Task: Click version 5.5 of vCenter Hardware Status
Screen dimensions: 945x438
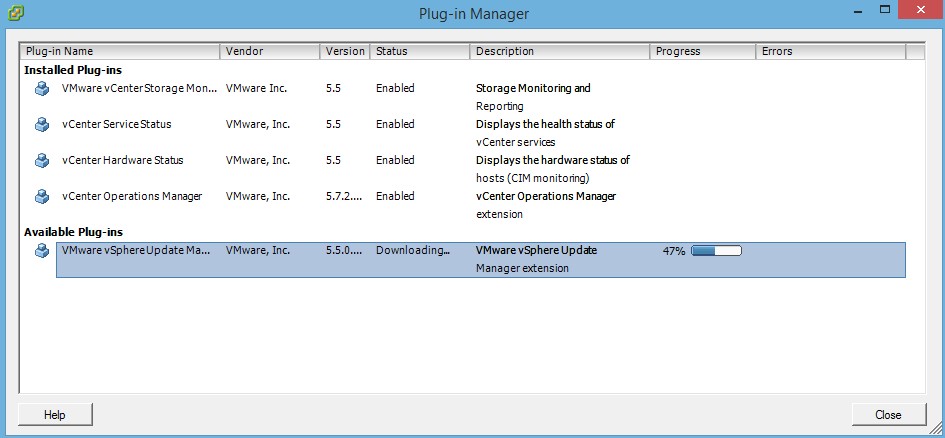Action: click(x=333, y=160)
